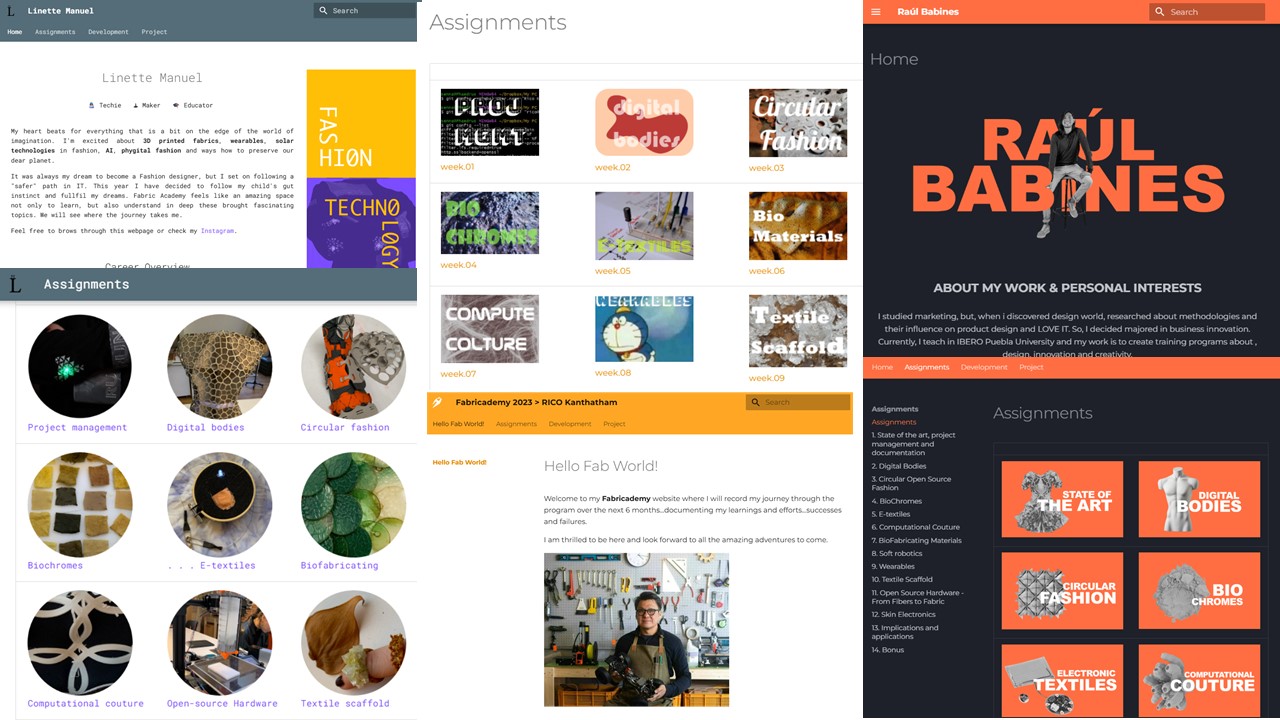Image resolution: width=1280 pixels, height=720 pixels.
Task: Click the Circular Fashion week.03 thumbnail
Action: (798, 123)
